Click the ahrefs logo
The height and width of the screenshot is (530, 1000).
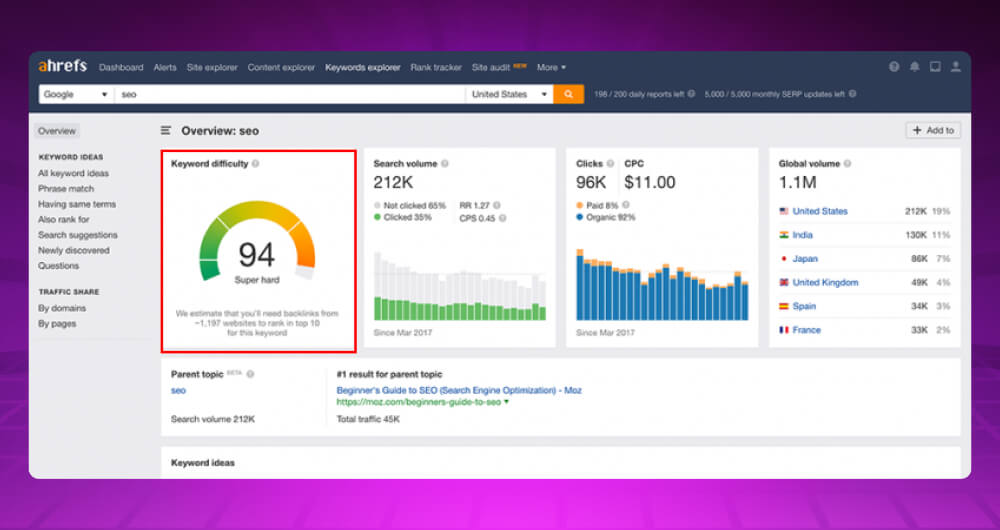tap(64, 67)
